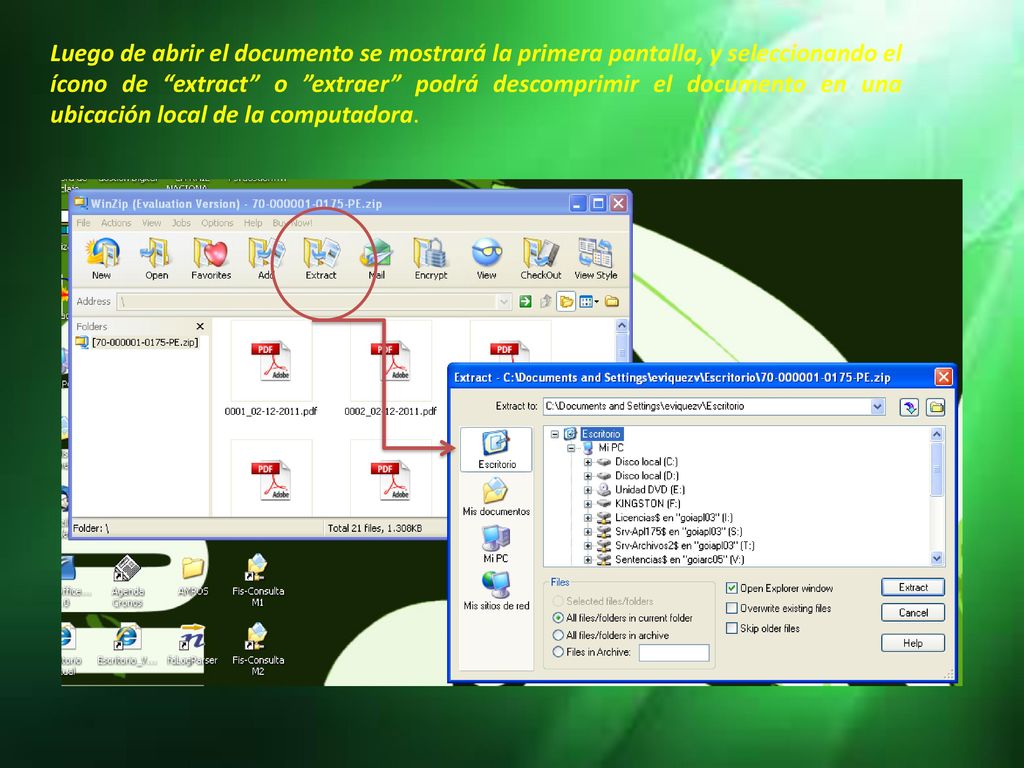Click the Mail icon in WinZip toolbar
This screenshot has width=1024, height=768.
(376, 259)
